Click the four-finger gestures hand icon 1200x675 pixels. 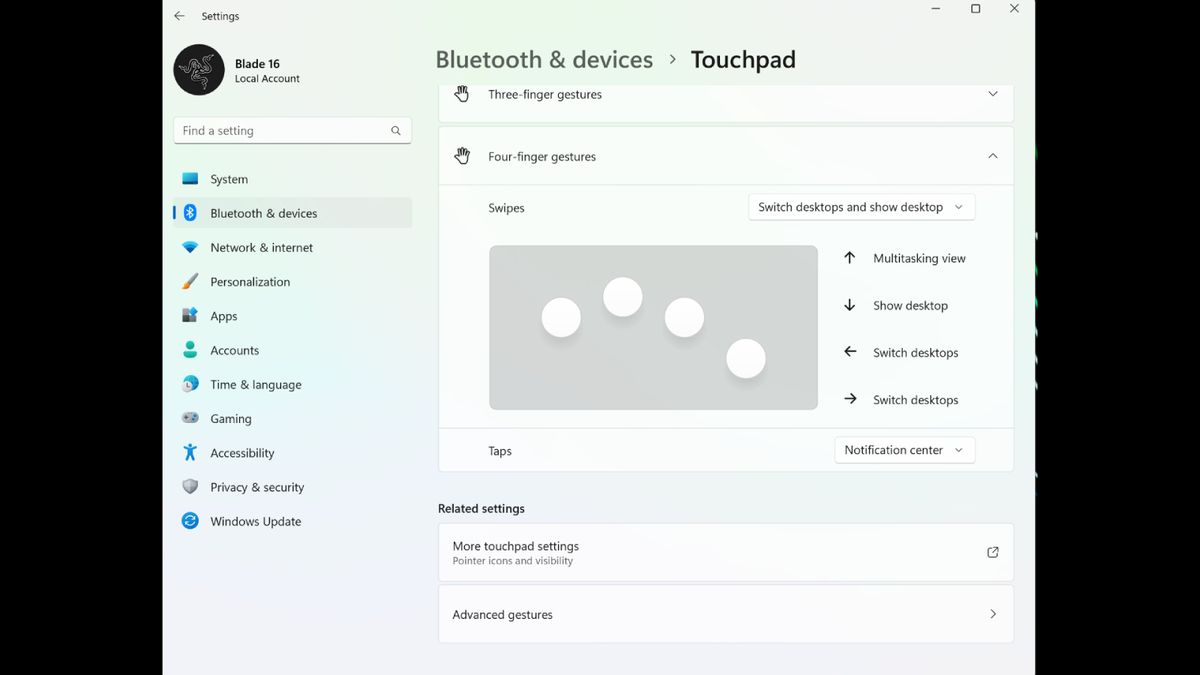462,156
